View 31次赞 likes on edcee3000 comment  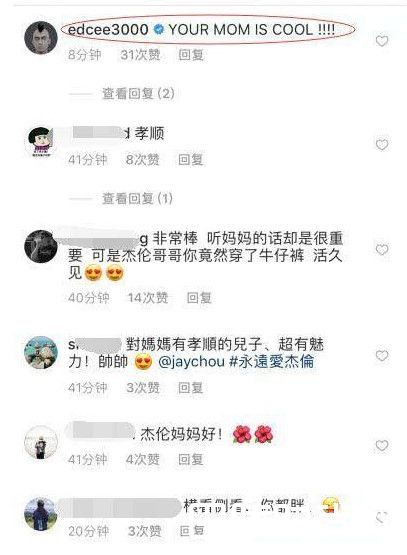141,55
